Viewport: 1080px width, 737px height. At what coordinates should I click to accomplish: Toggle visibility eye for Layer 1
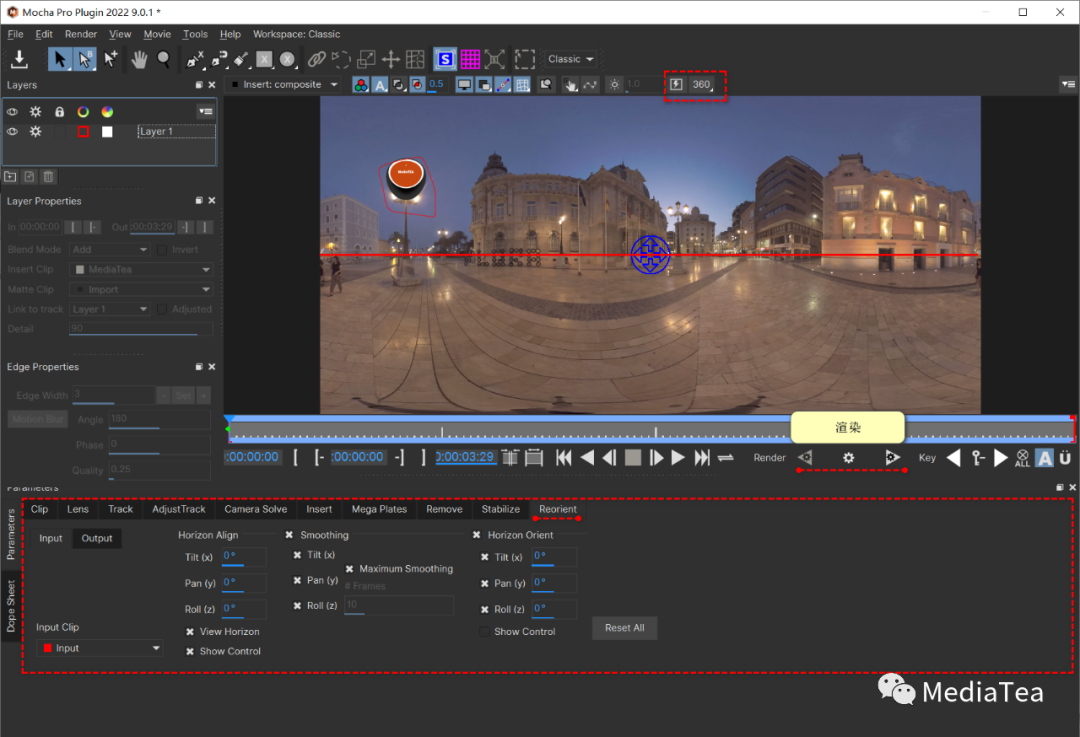tap(12, 132)
